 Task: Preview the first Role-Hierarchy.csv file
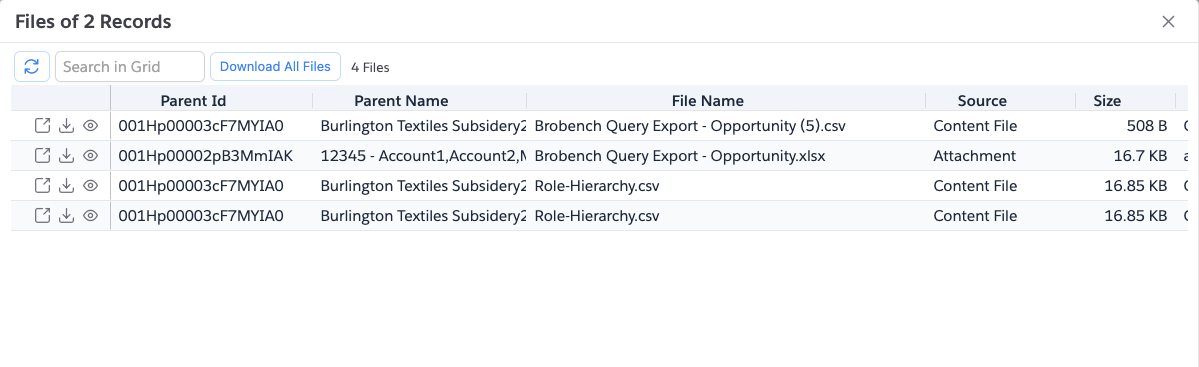tap(90, 186)
